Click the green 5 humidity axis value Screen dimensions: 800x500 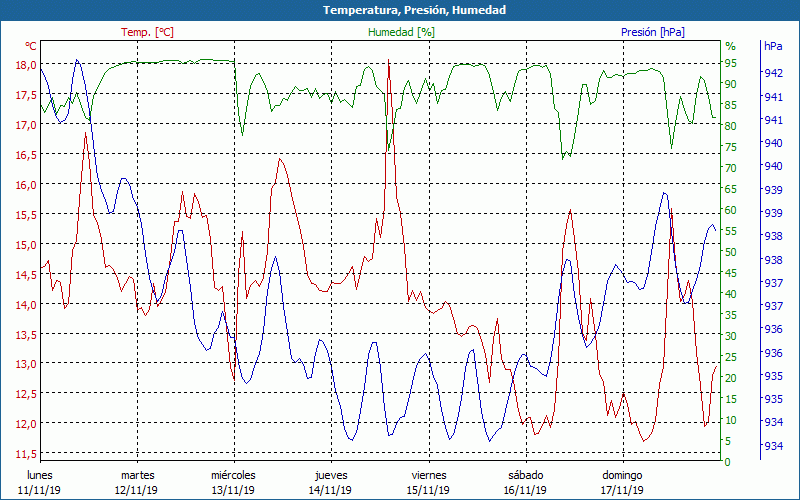click(x=728, y=441)
